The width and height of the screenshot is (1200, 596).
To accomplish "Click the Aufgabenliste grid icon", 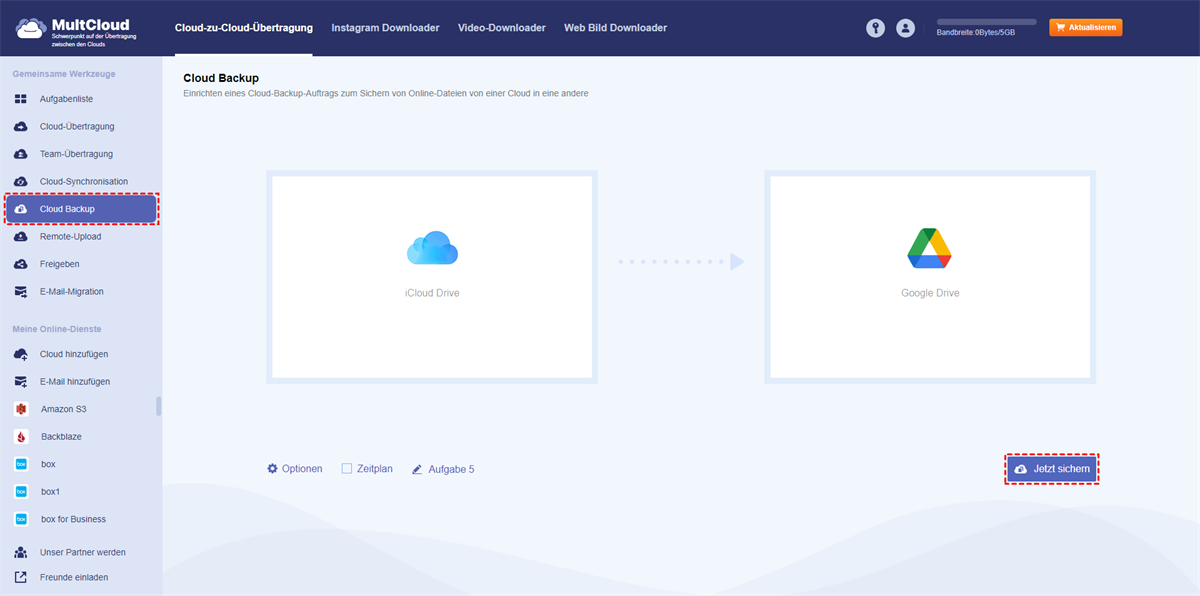I will click(21, 99).
